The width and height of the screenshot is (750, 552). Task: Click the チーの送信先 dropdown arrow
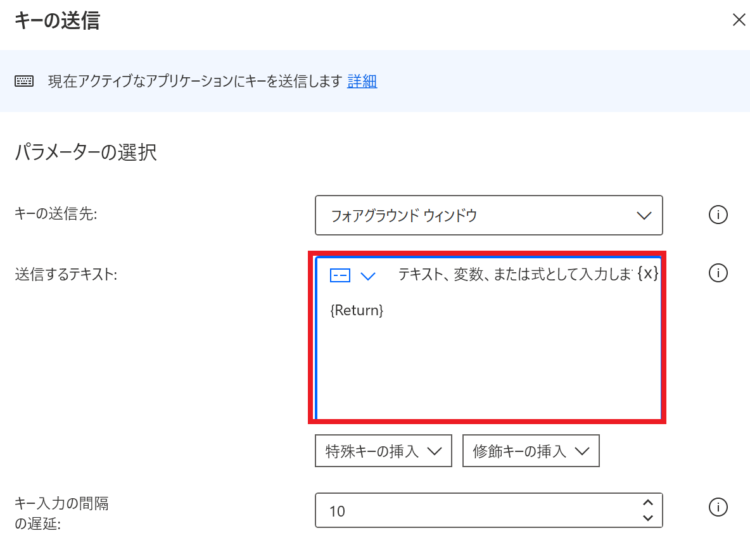[644, 216]
